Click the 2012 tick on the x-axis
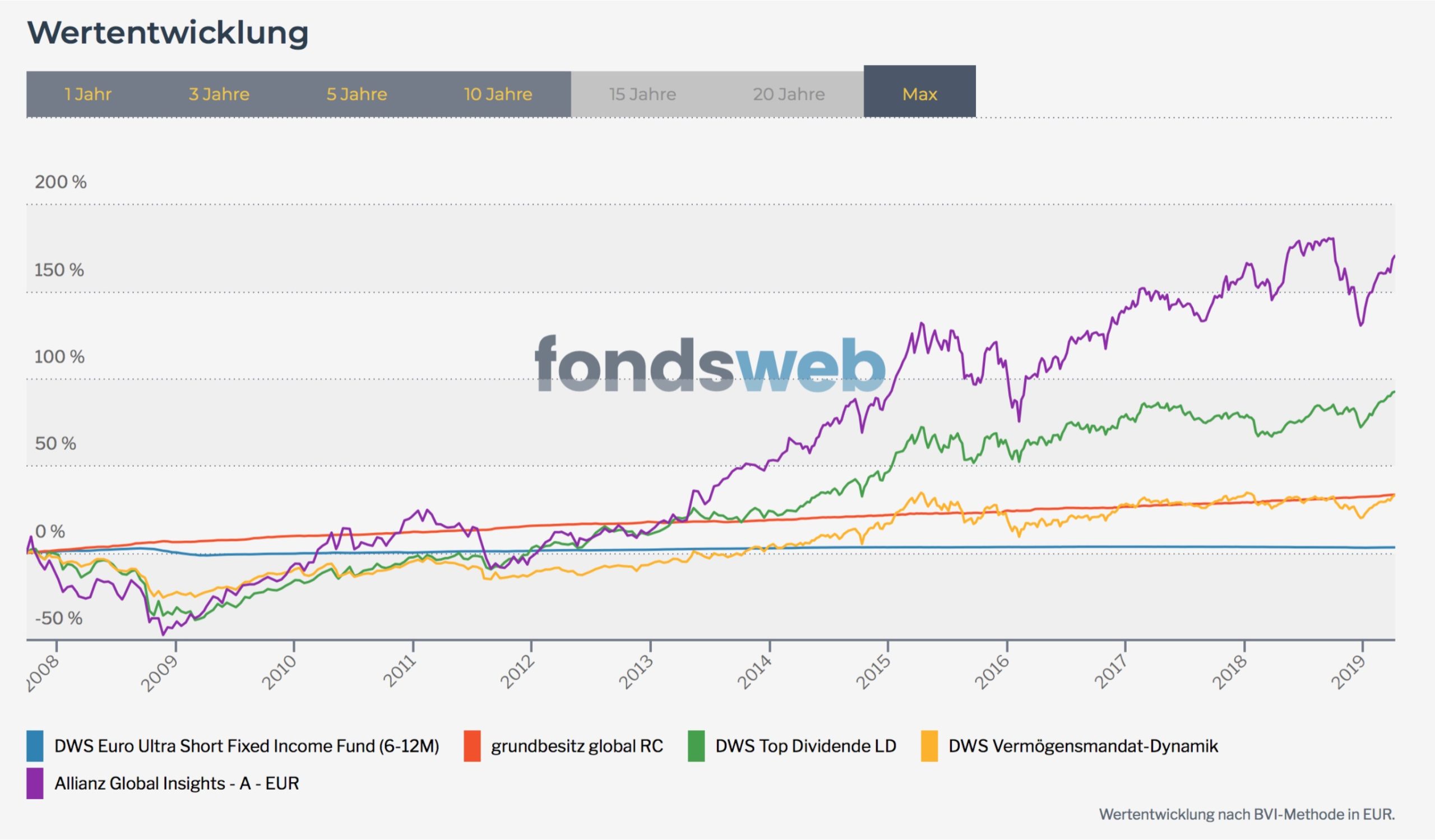1435x840 pixels. pyautogui.click(x=517, y=671)
